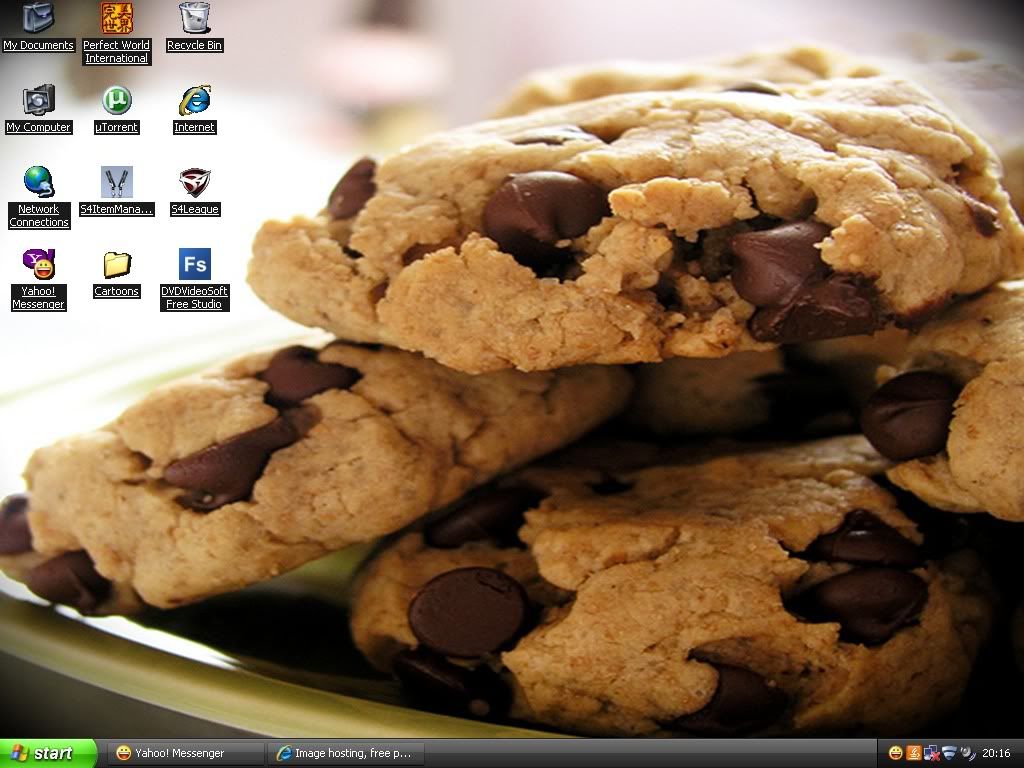This screenshot has width=1024, height=768.
Task: Click the Yahoo smiley tray icon
Action: click(x=896, y=753)
